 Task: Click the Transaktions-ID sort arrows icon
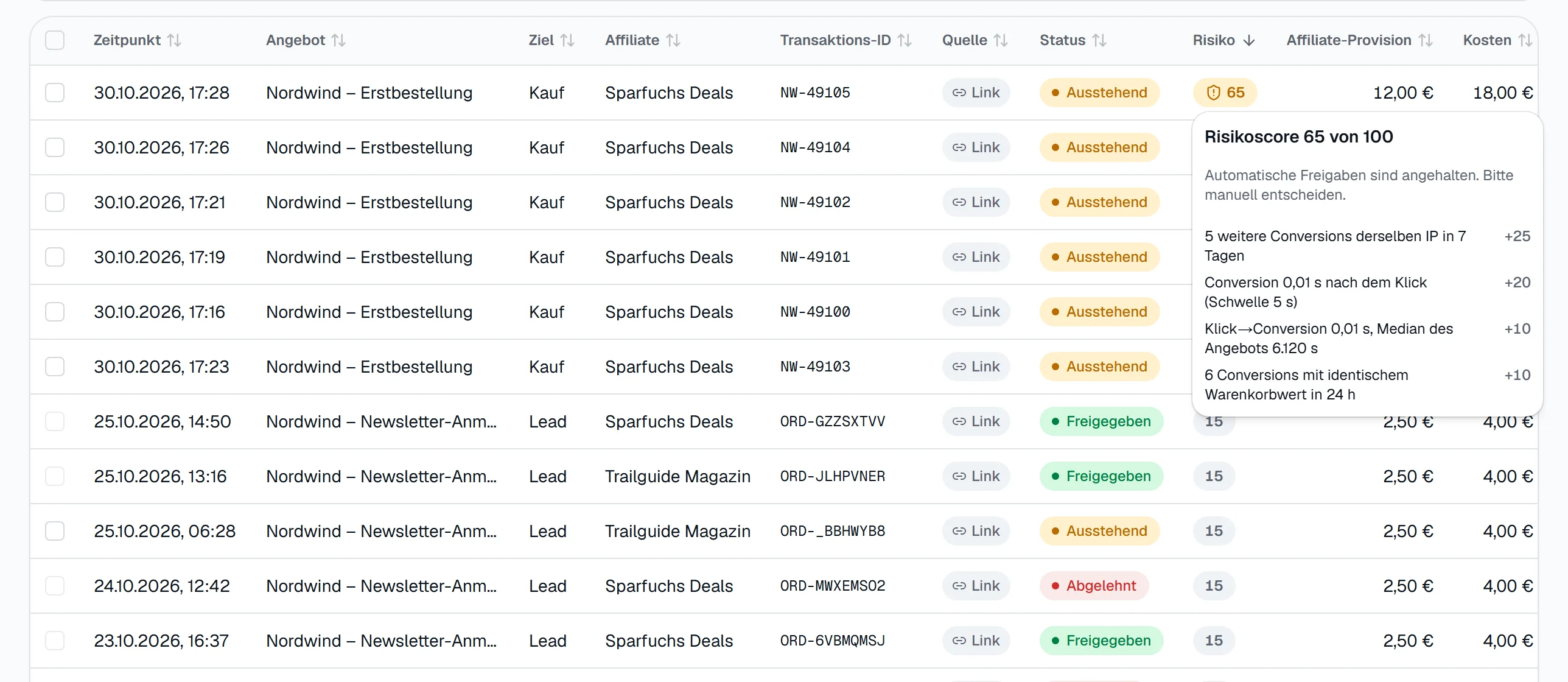[905, 40]
